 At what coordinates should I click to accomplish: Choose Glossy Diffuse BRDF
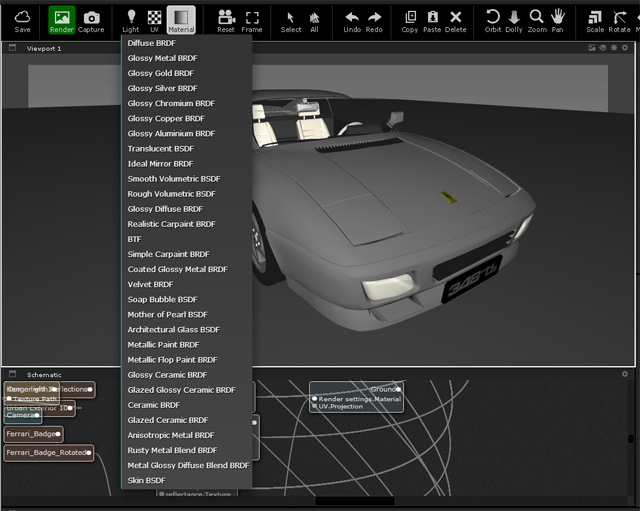(x=187, y=209)
